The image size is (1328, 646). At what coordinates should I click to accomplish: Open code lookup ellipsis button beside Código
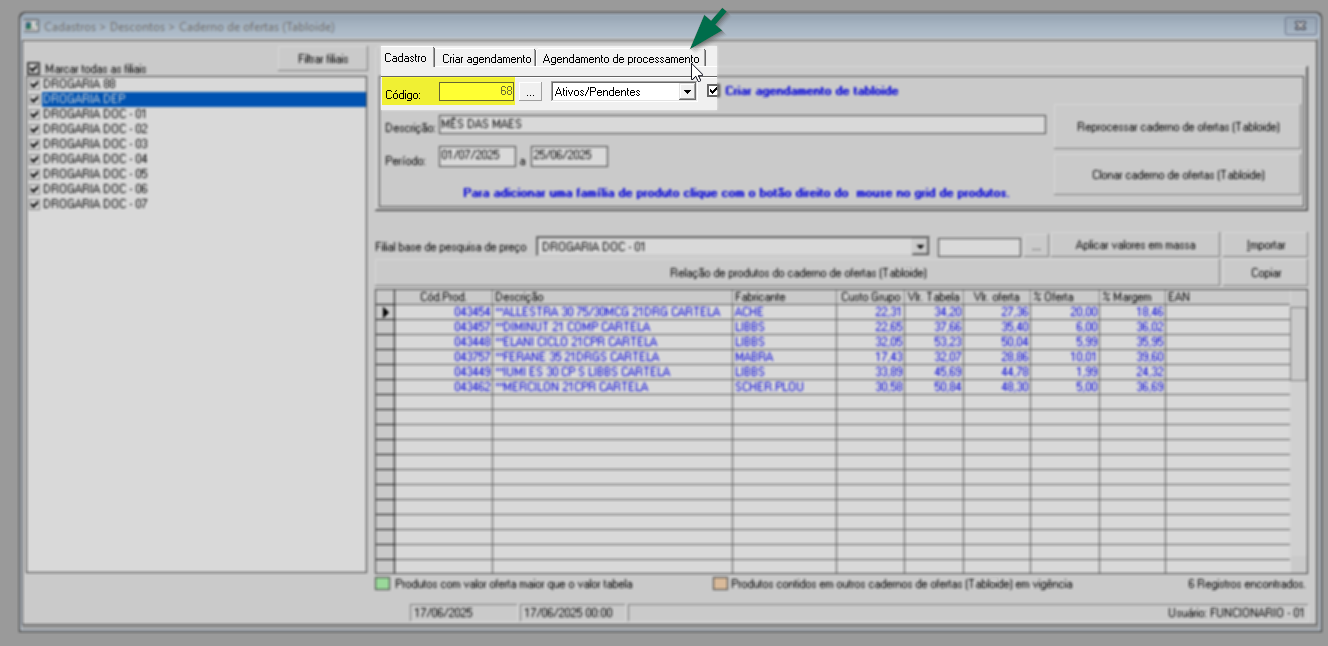pyautogui.click(x=531, y=92)
